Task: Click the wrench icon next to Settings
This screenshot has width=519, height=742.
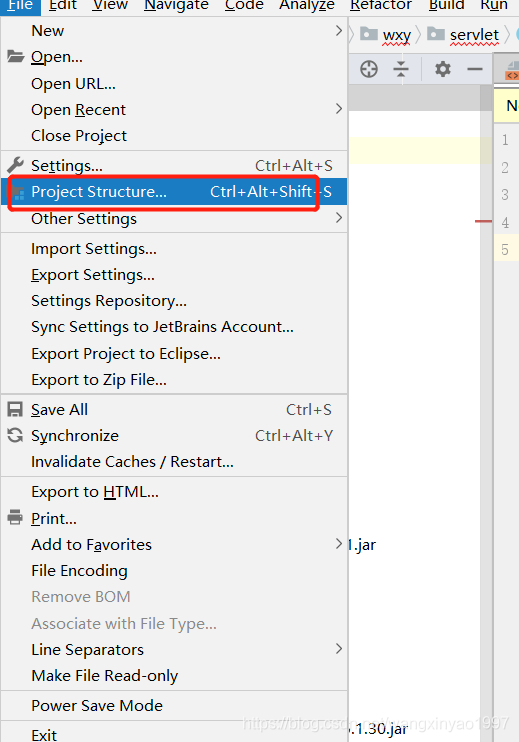Action: [16, 165]
